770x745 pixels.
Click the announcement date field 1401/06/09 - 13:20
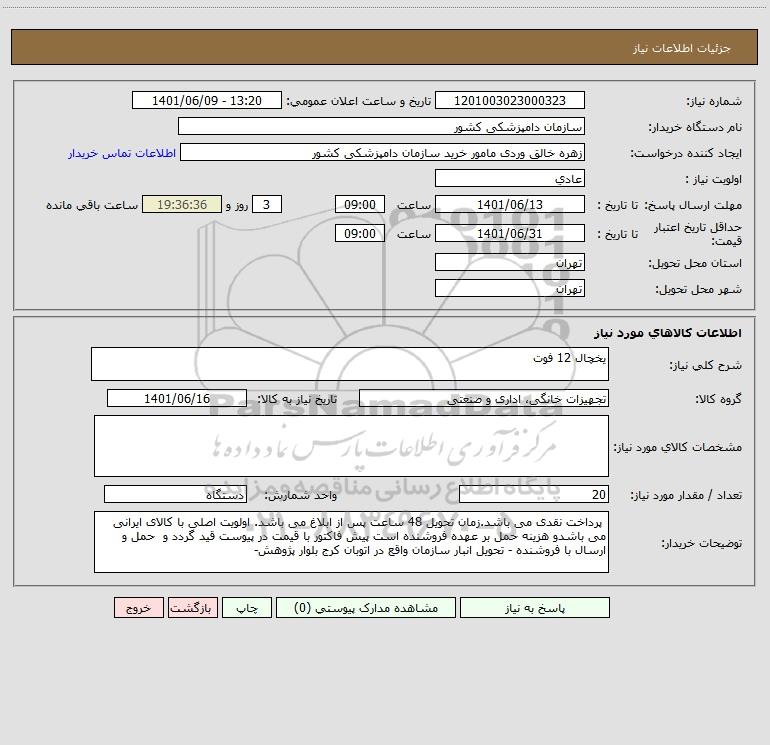[207, 100]
